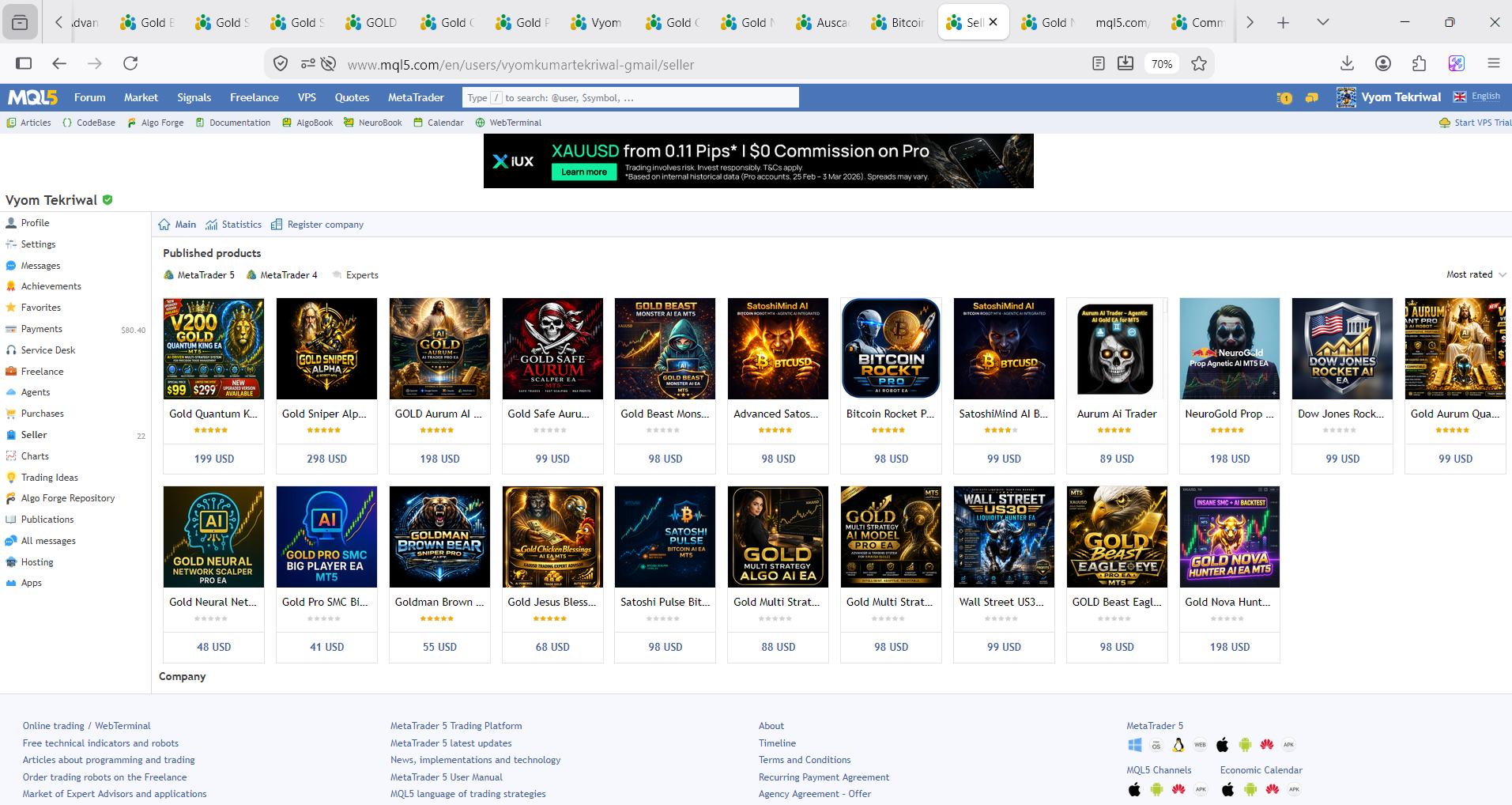
Task: Open the notifications bell icon with badge
Action: click(1284, 98)
